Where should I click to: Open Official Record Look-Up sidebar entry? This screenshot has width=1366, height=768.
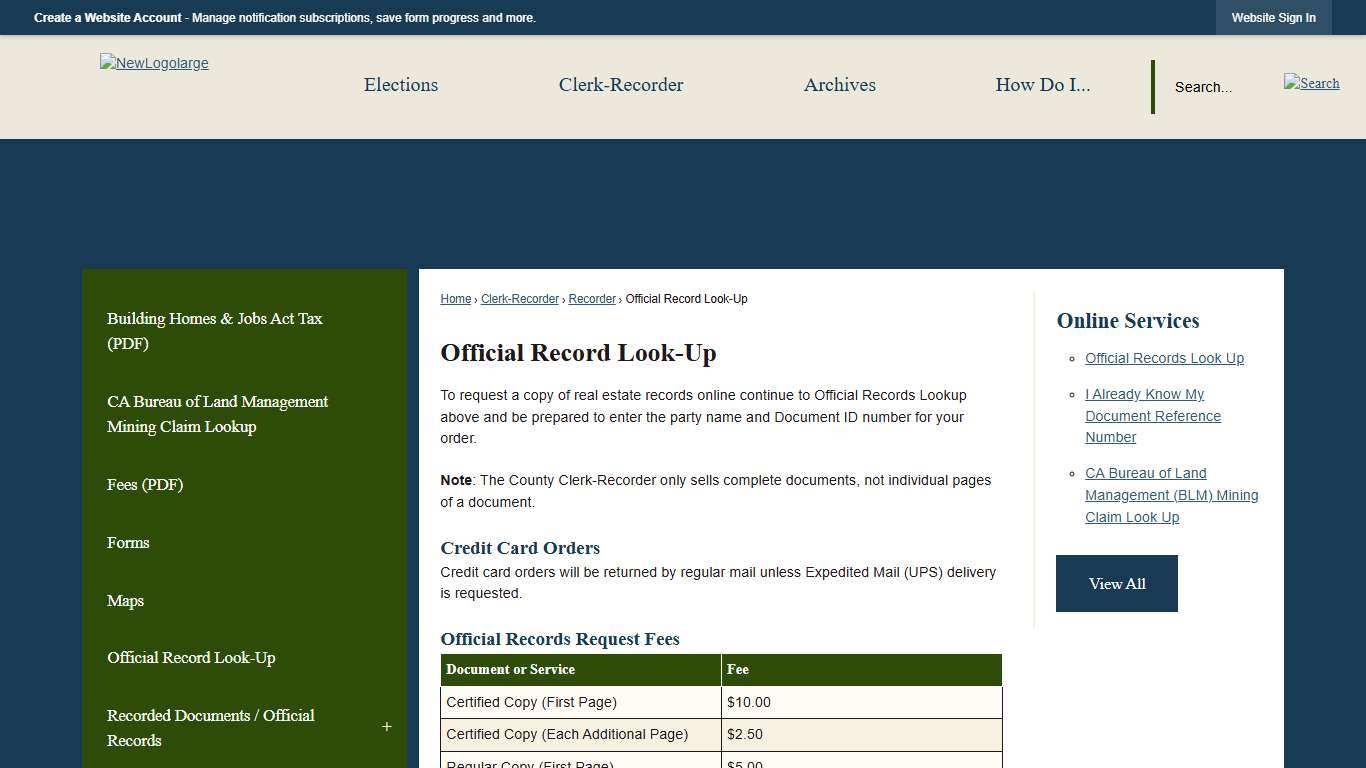(190, 658)
